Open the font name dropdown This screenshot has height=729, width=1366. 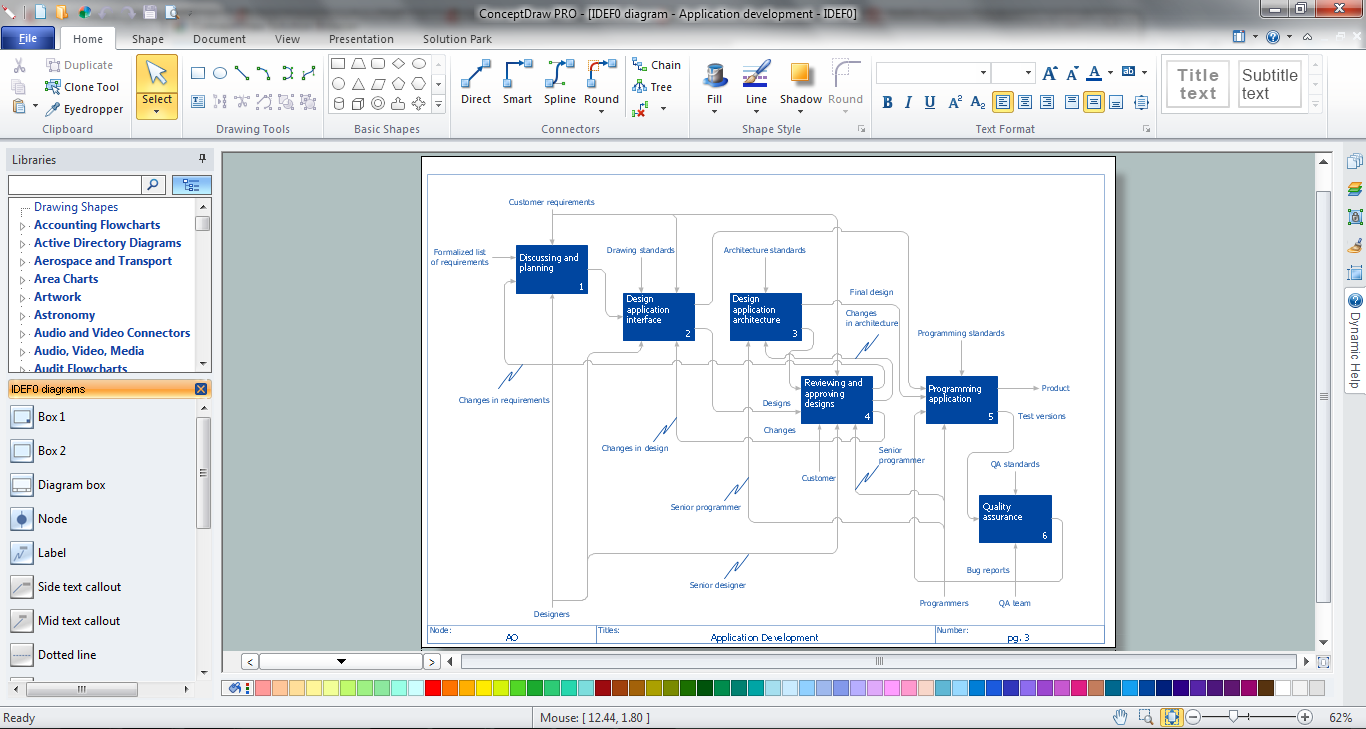tap(983, 73)
